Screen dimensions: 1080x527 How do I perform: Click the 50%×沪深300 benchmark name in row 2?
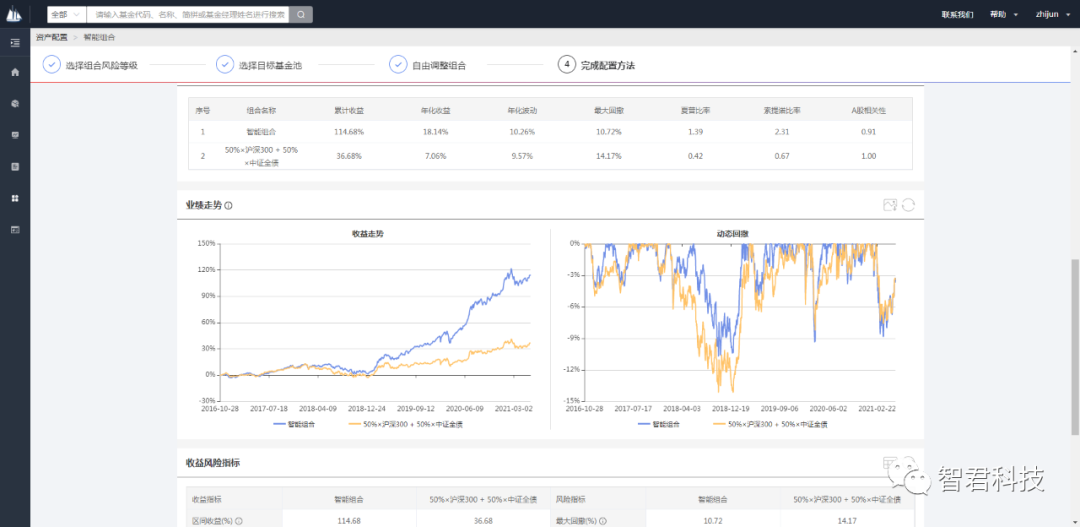261,156
